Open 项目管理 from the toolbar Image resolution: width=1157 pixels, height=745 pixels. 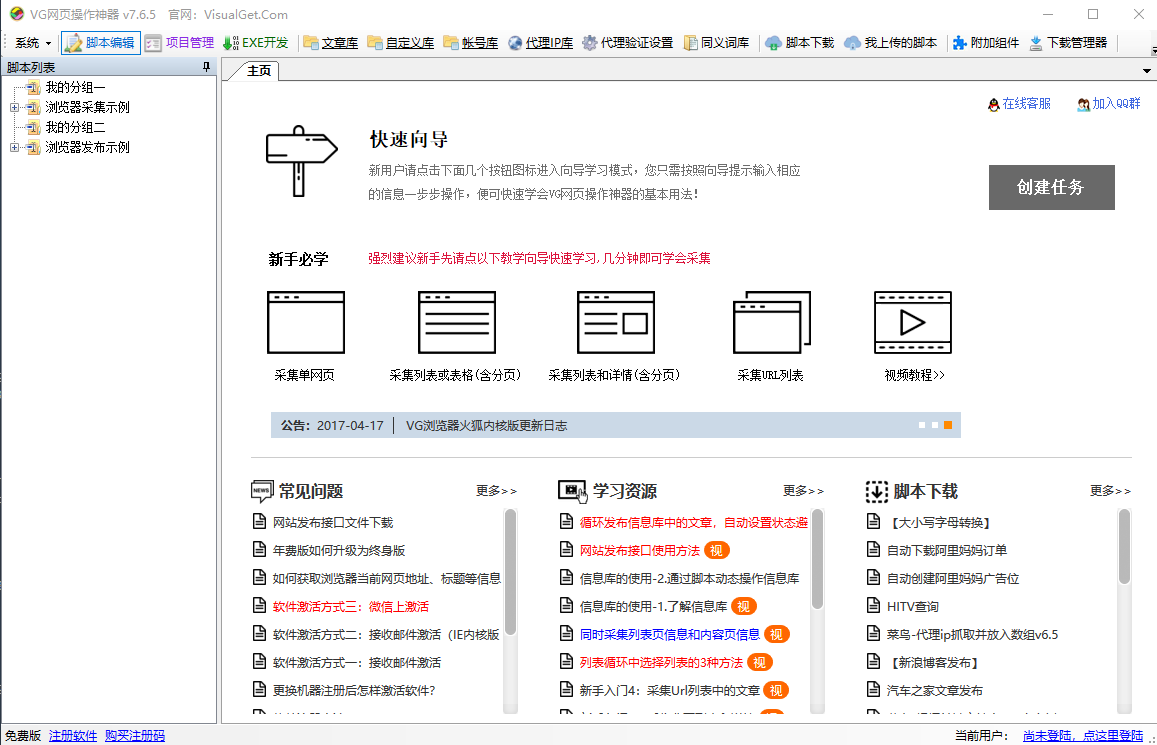point(179,43)
